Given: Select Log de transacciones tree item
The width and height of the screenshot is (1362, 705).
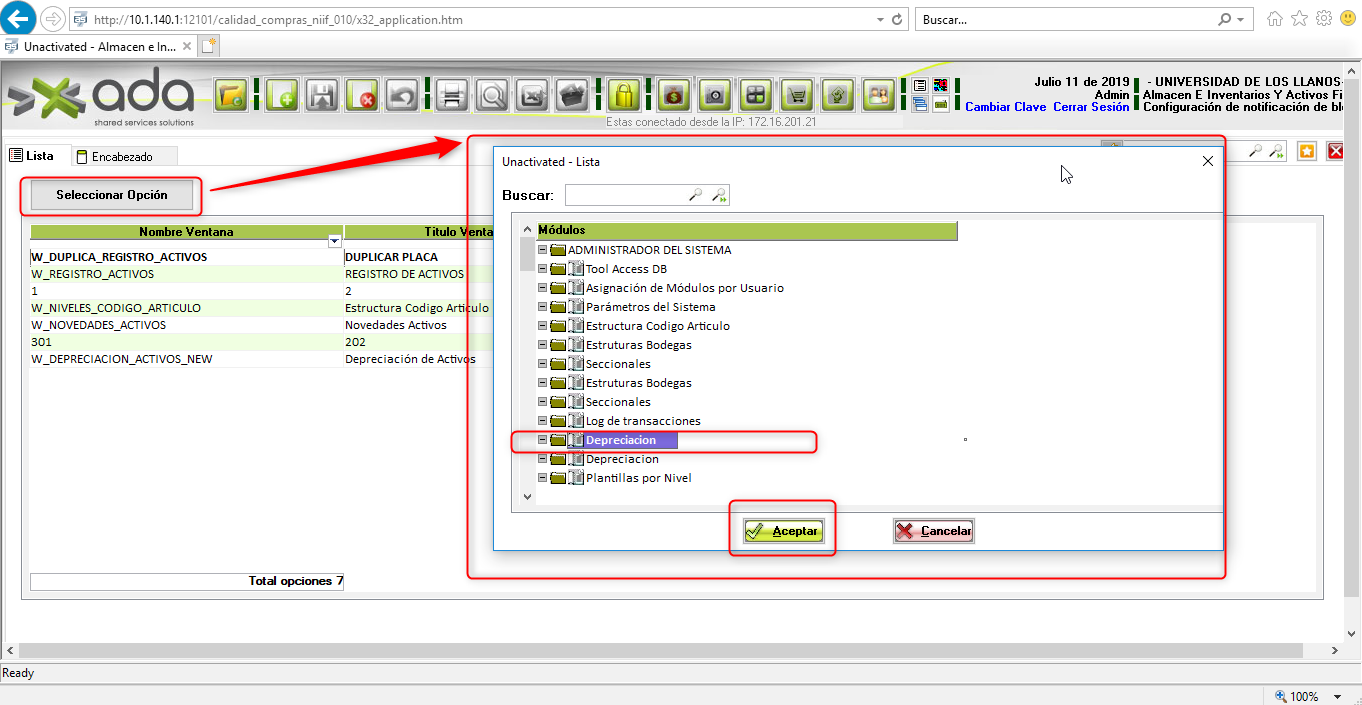Looking at the screenshot, I should pyautogui.click(x=643, y=421).
